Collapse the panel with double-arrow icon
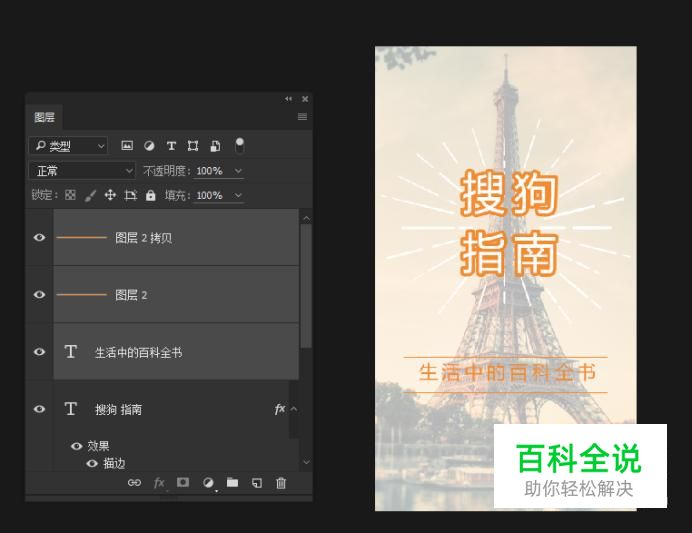692x533 pixels. point(288,99)
